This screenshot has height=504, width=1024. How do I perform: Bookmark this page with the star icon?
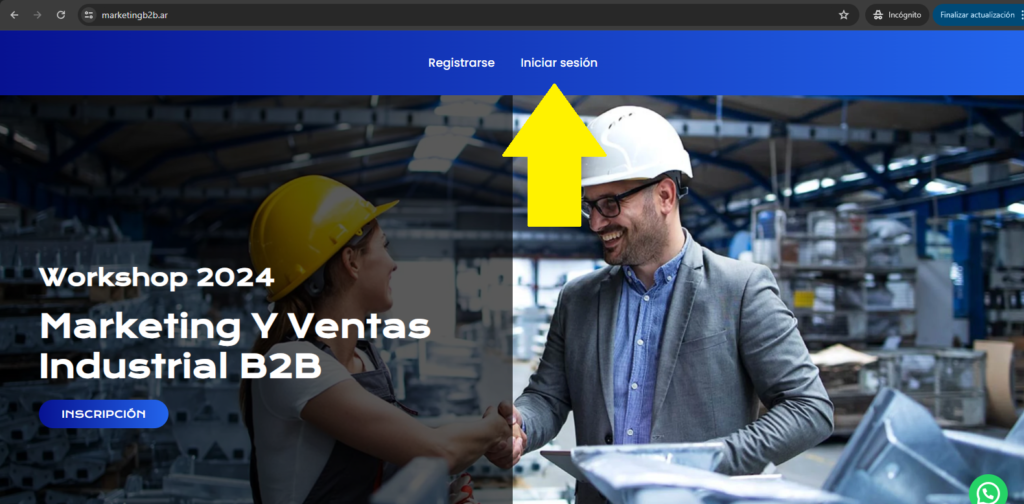844,15
